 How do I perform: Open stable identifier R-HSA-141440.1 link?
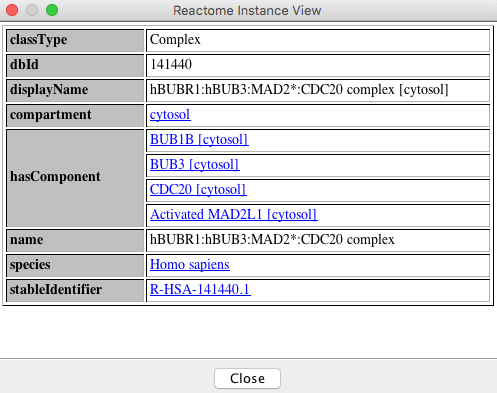pyautogui.click(x=200, y=290)
